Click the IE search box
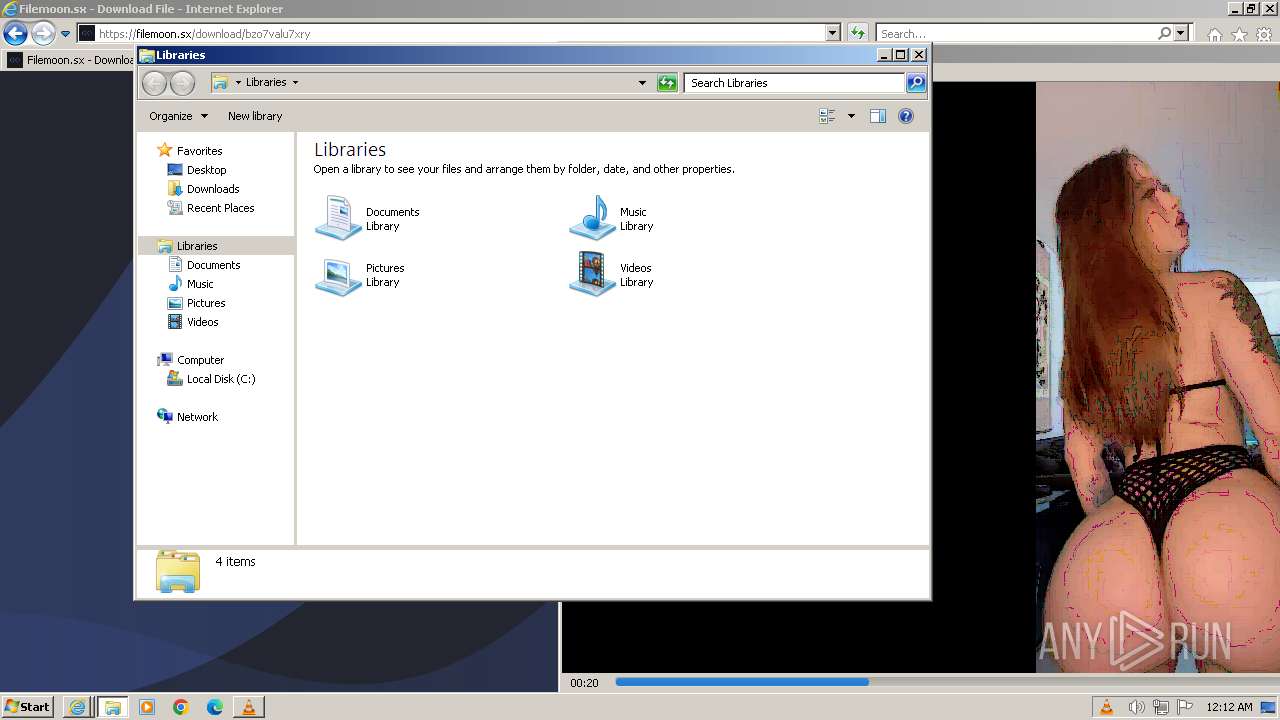 pyautogui.click(x=1015, y=33)
